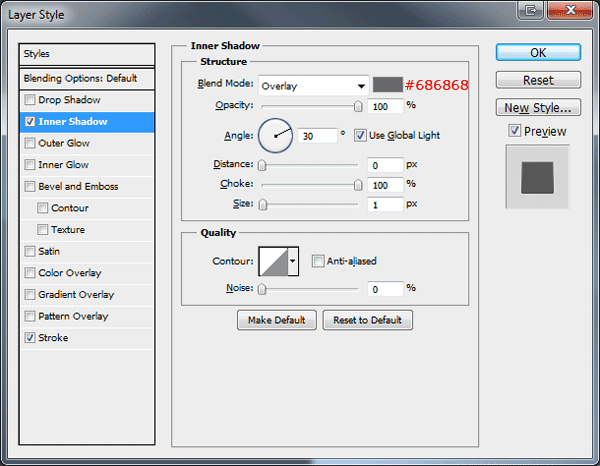
Task: Click the New Style... button
Action: tap(538, 108)
